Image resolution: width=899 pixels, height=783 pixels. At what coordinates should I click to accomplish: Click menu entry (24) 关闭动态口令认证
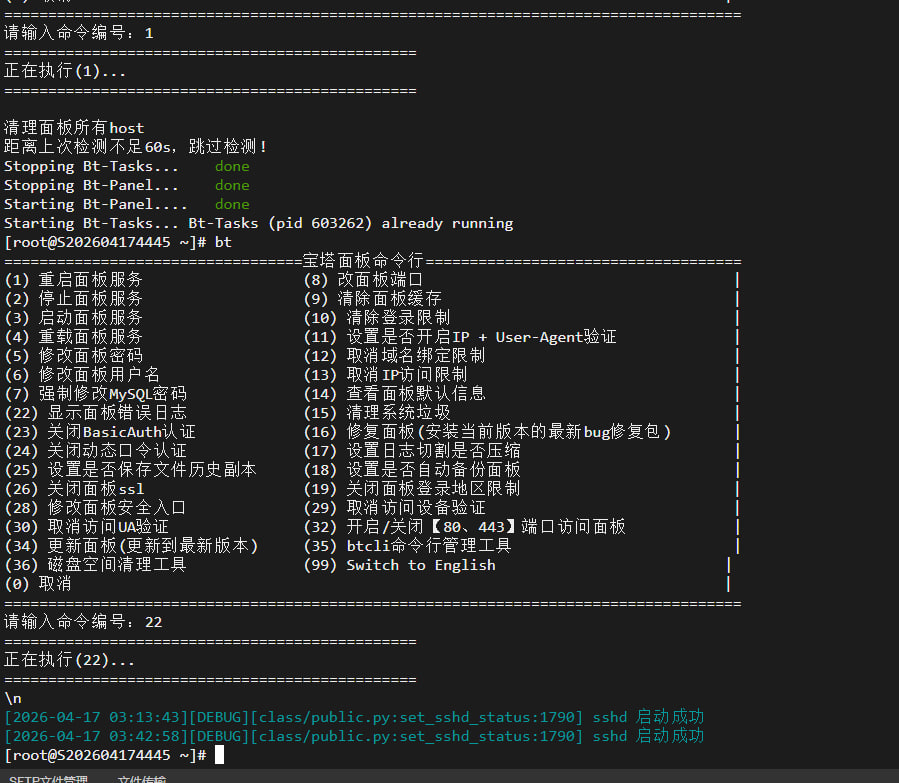(x=95, y=451)
